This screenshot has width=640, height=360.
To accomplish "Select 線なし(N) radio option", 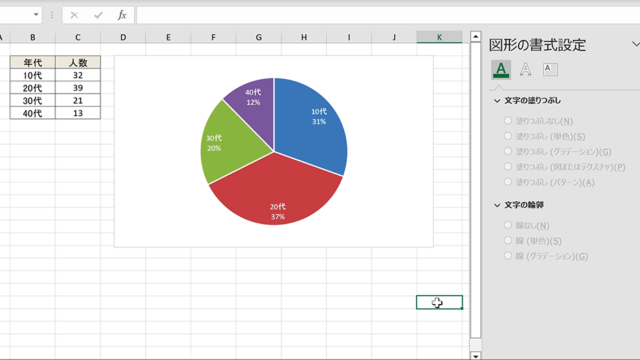I will pyautogui.click(x=508, y=225).
